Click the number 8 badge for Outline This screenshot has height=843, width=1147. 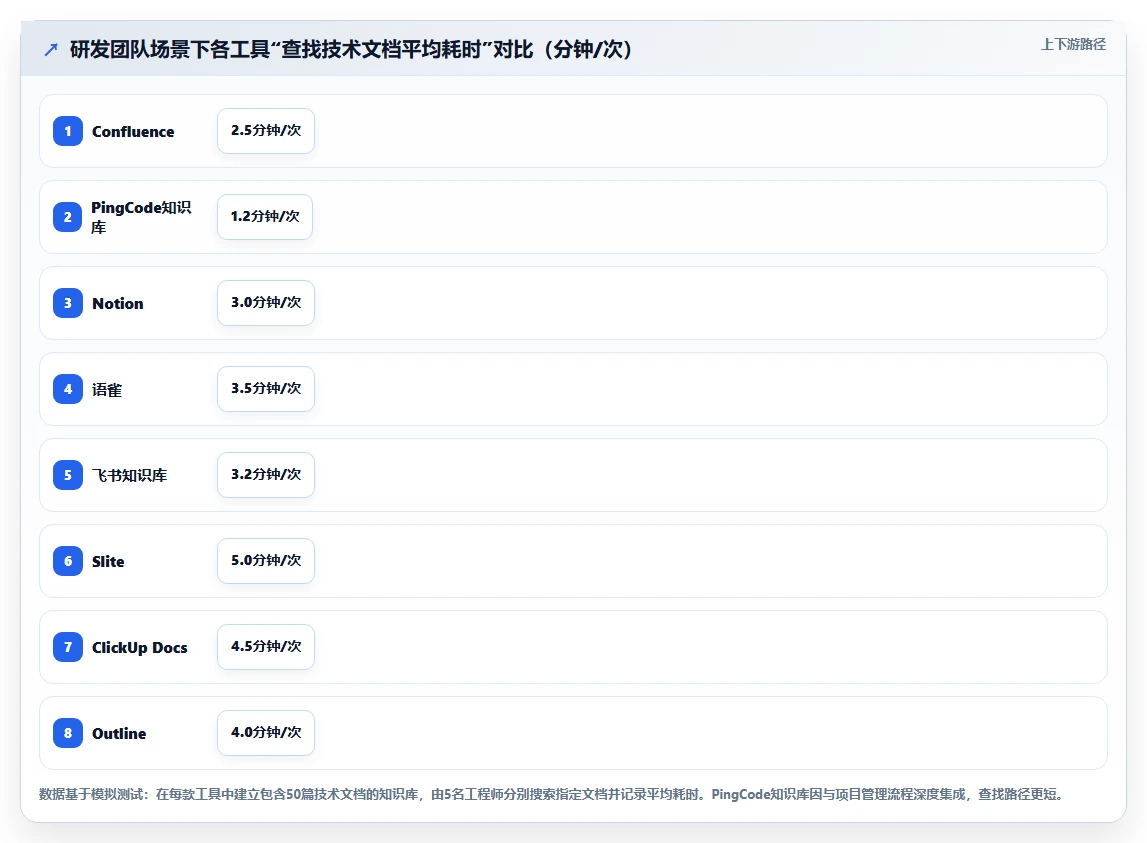pyautogui.click(x=68, y=733)
